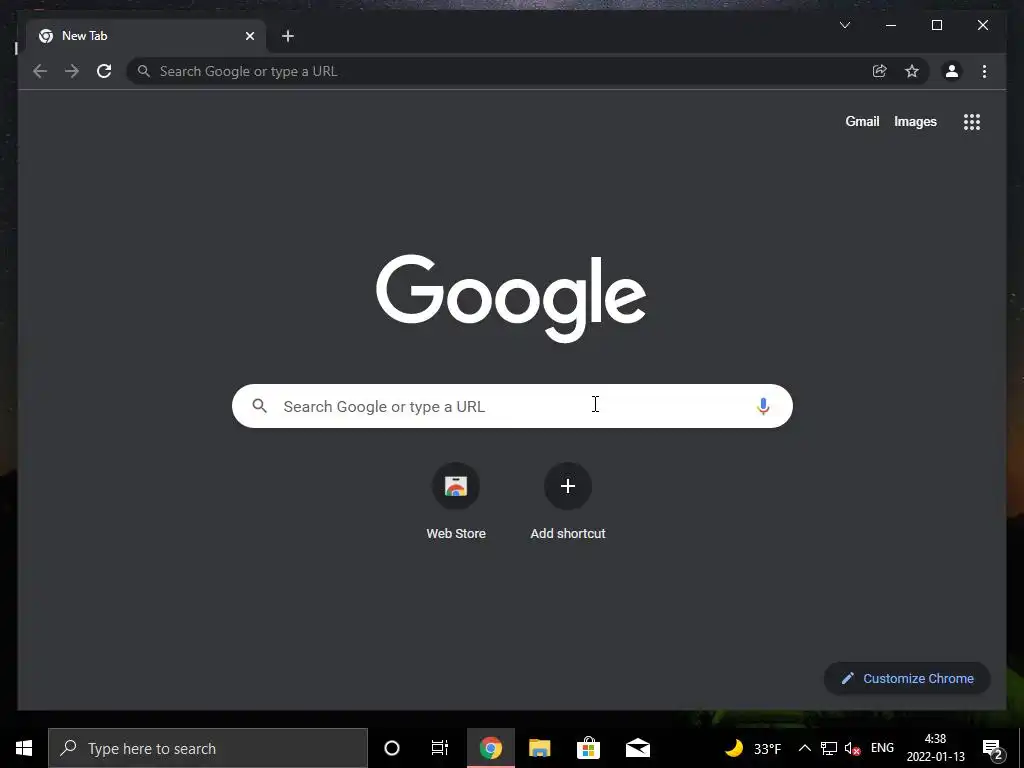Share this page using the share icon
The width and height of the screenshot is (1024, 768).
pyautogui.click(x=880, y=71)
